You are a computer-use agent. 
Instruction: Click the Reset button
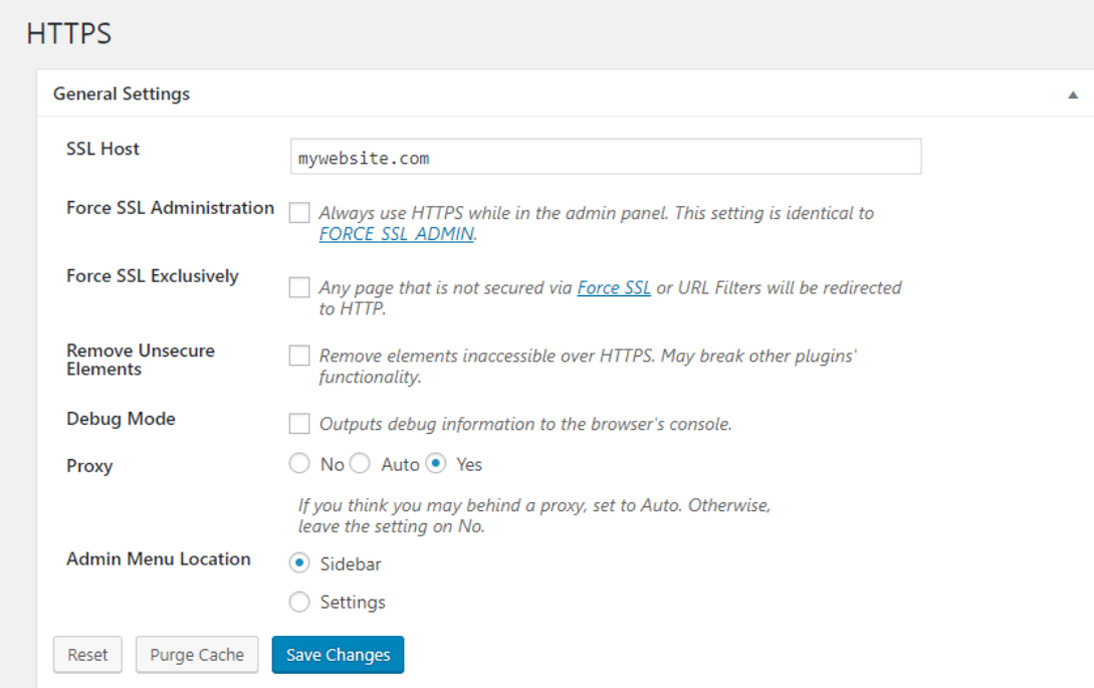(x=87, y=654)
